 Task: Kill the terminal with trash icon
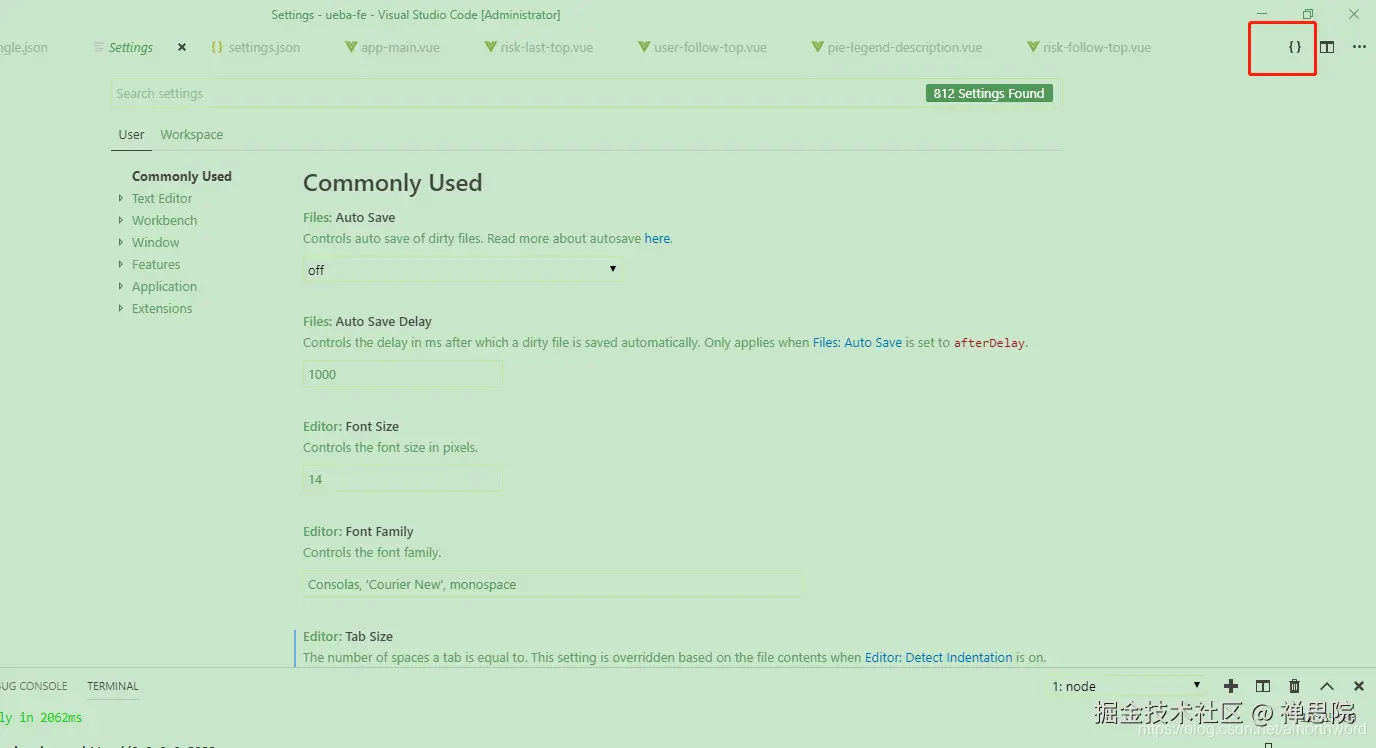pyautogui.click(x=1295, y=686)
